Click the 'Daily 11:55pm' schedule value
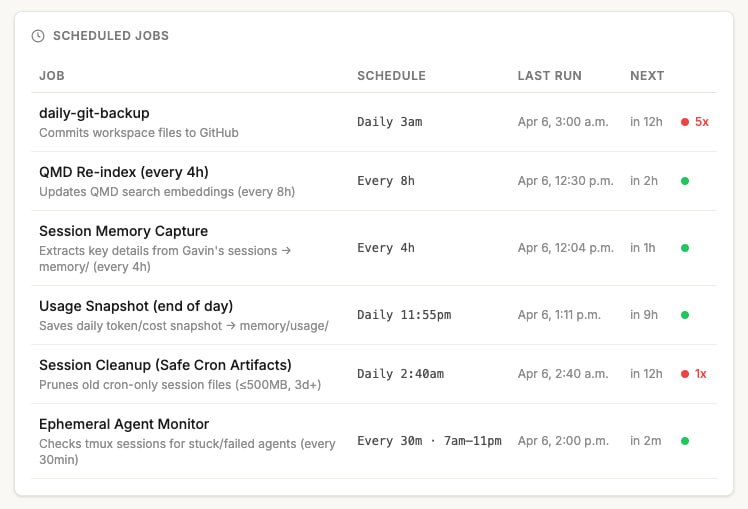This screenshot has width=748, height=509. pos(404,315)
